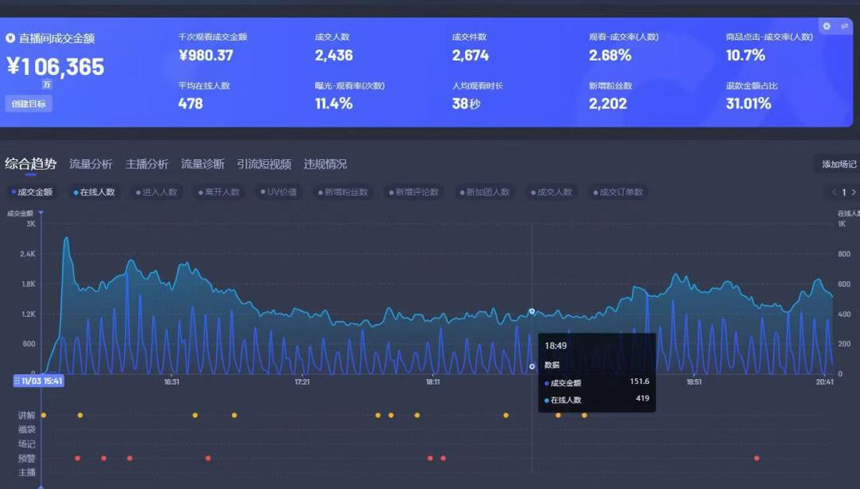Switch to the 流量分析 tab

[x=90, y=164]
